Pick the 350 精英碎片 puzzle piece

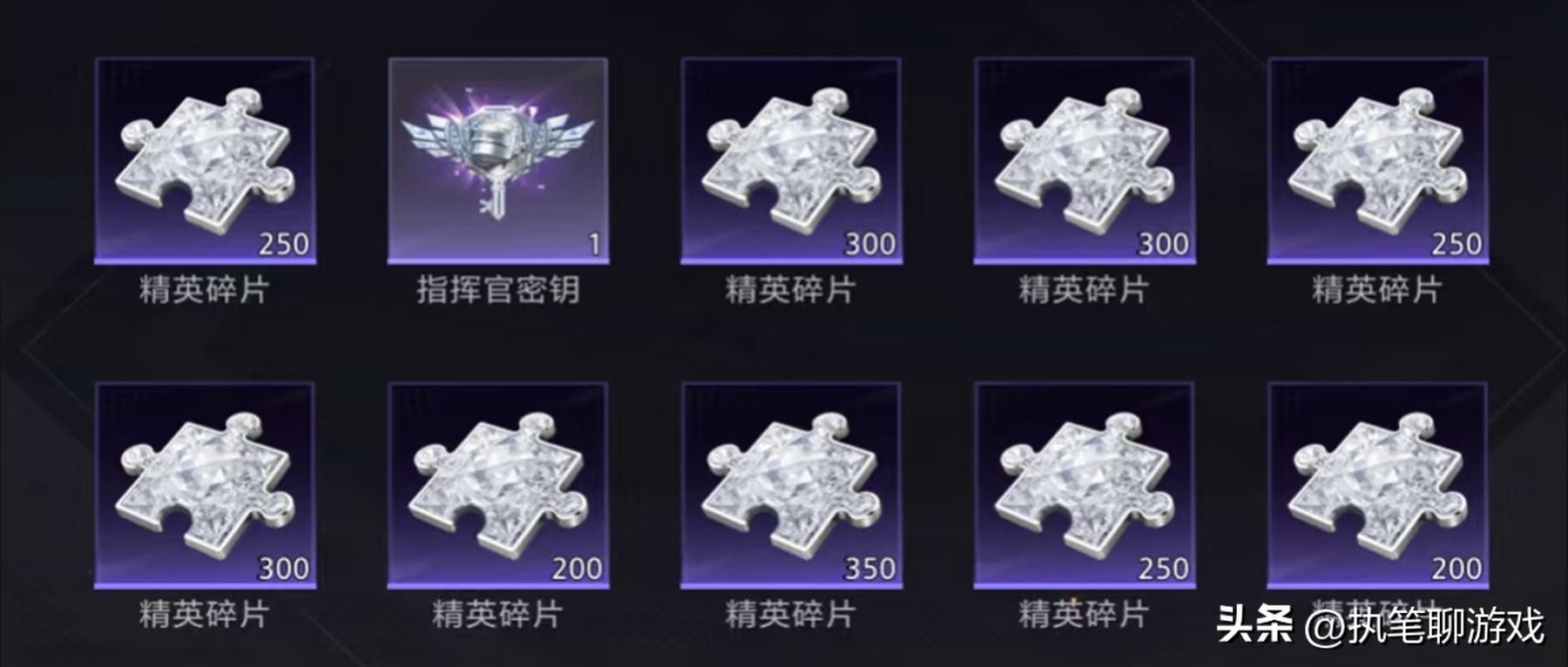point(791,486)
